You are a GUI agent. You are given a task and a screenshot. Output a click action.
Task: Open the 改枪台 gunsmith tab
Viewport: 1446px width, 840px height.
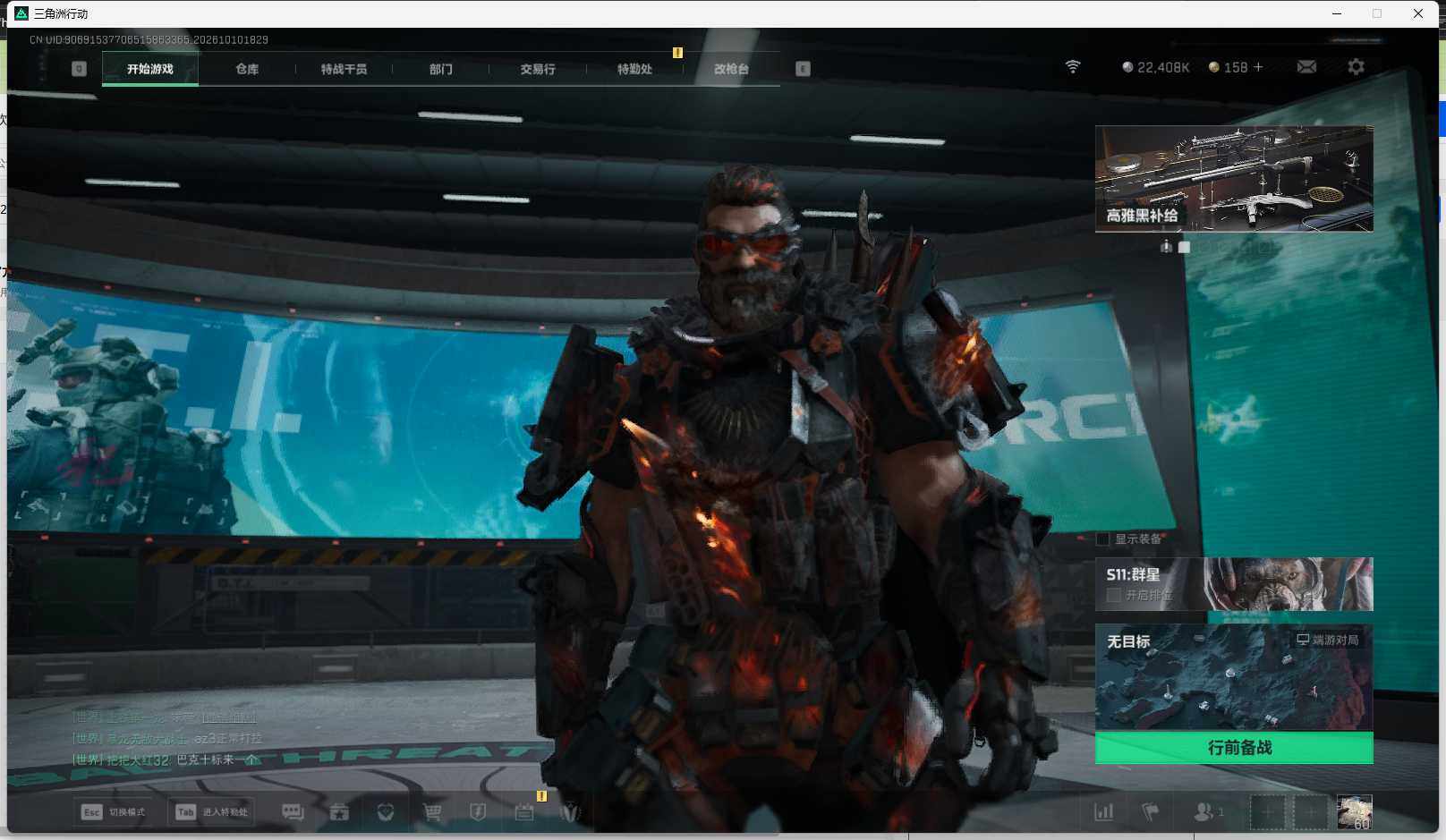(731, 69)
